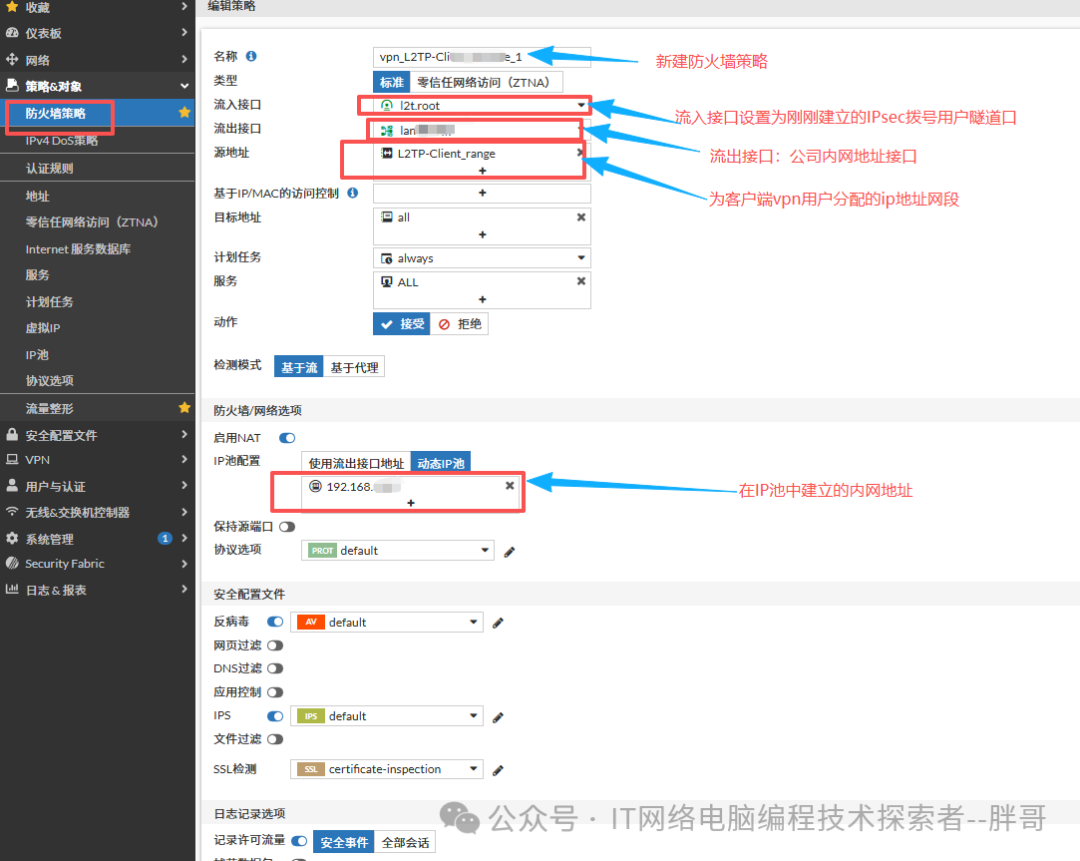Click edit pencil beside SSL certificate-inspection
The height and width of the screenshot is (861, 1080).
(x=498, y=770)
